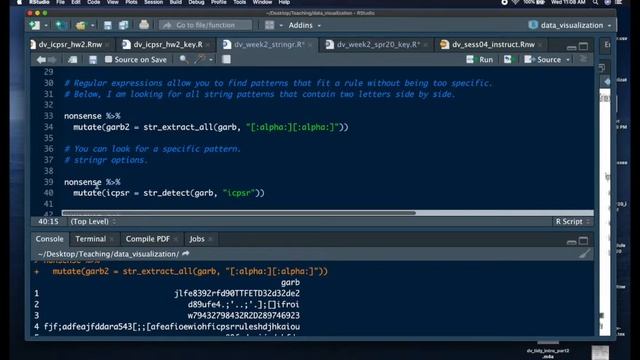Save the current document from main toolbar
The height and width of the screenshot is (360, 640).
[x=108, y=25]
